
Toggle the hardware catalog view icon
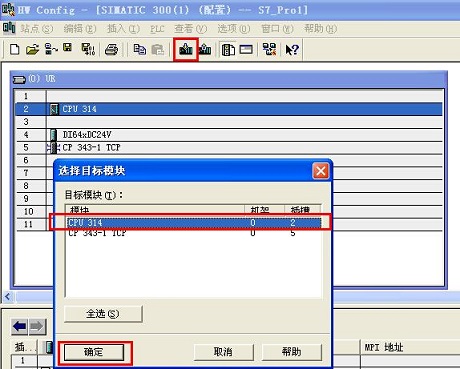point(228,50)
